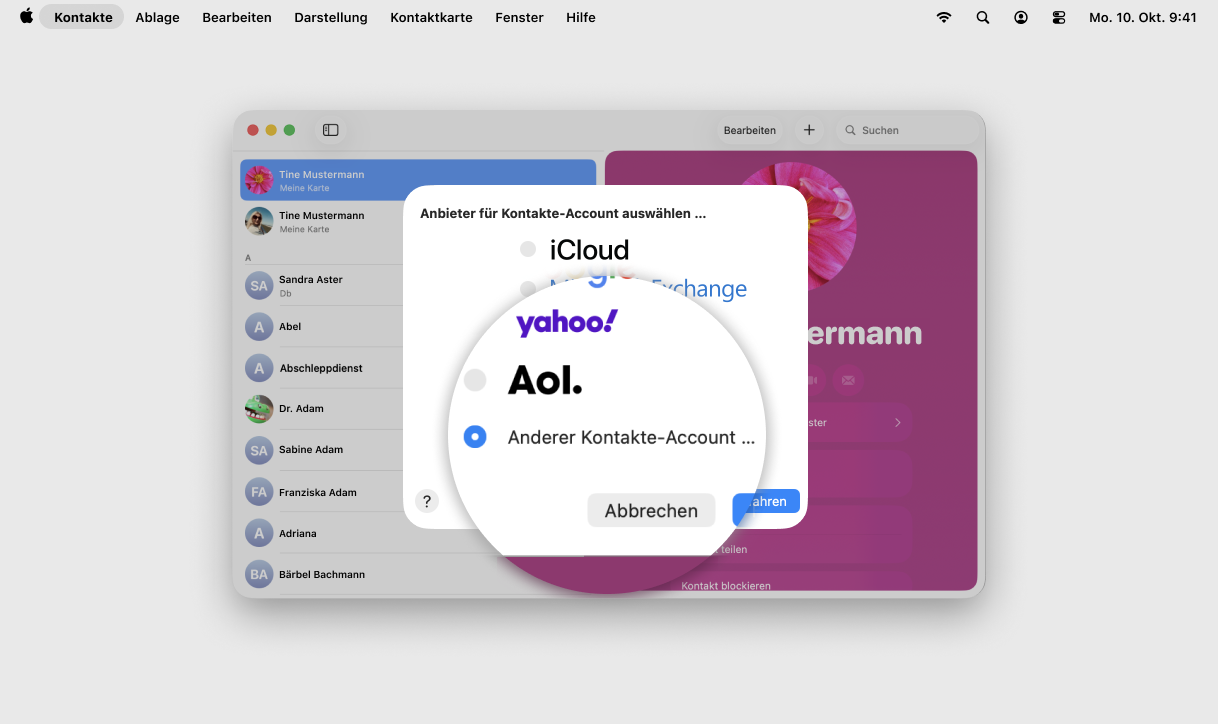Open the Kontaktkarte menu
1218x724 pixels.
coord(431,17)
